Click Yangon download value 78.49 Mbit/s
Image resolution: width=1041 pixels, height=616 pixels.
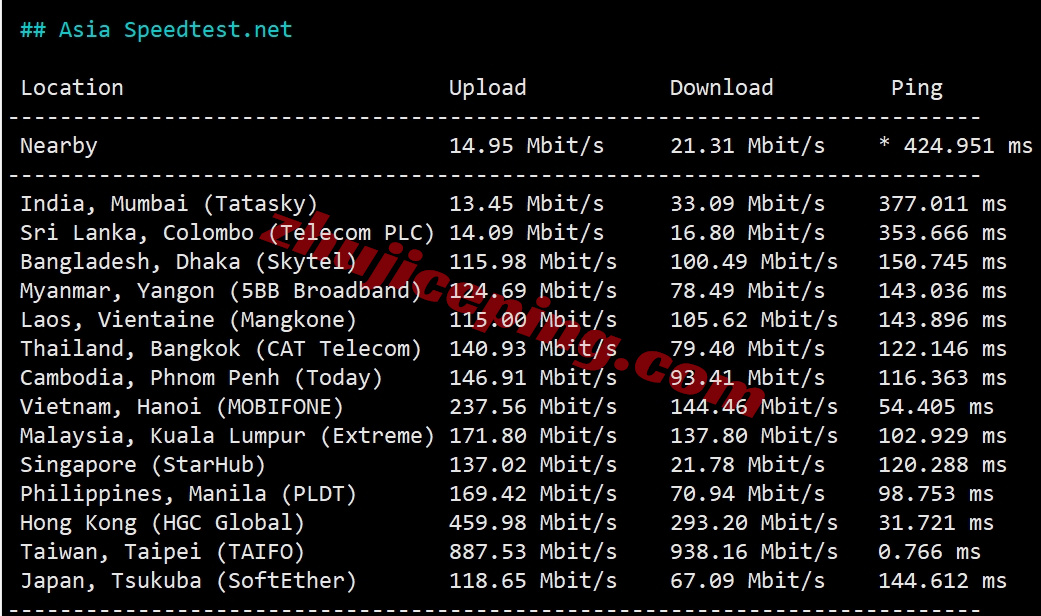click(x=747, y=291)
